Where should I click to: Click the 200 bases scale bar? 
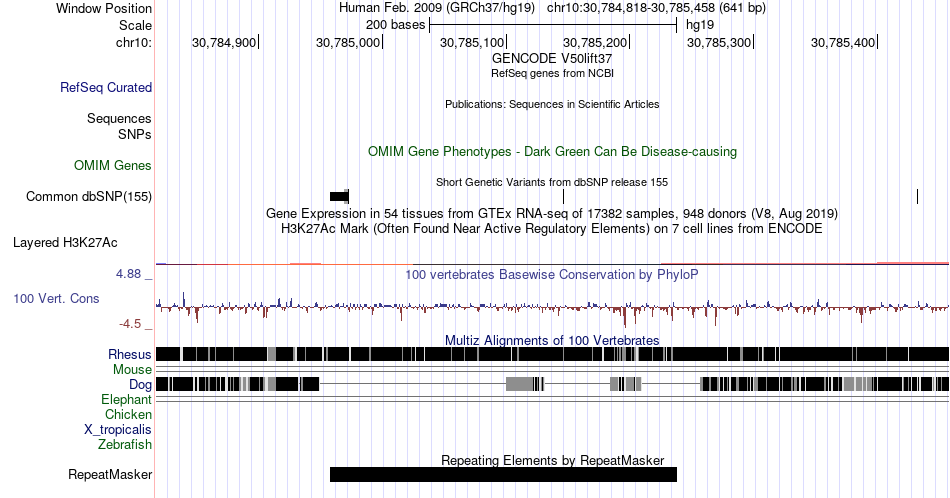point(553,25)
